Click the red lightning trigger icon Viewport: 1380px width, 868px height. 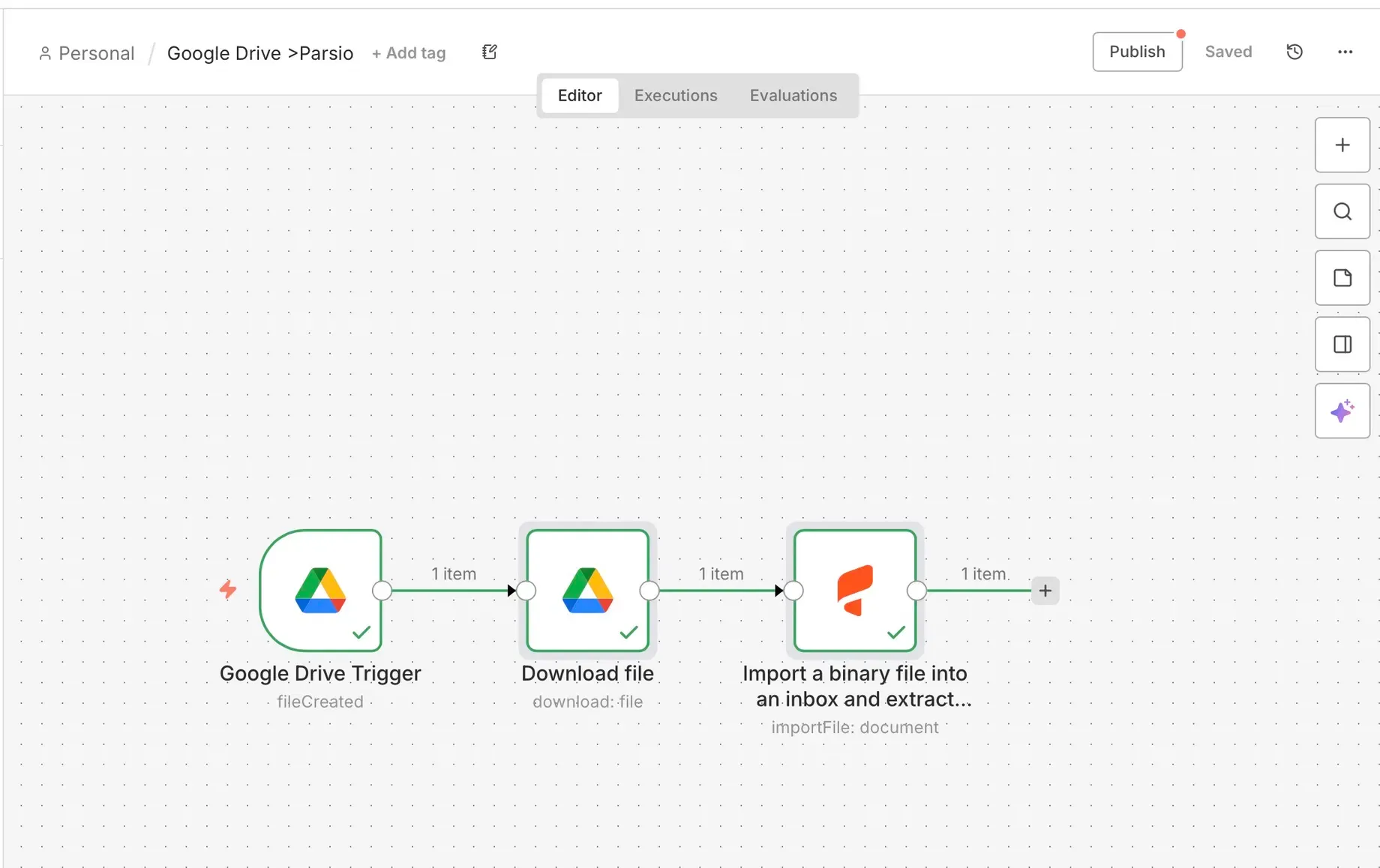(228, 589)
